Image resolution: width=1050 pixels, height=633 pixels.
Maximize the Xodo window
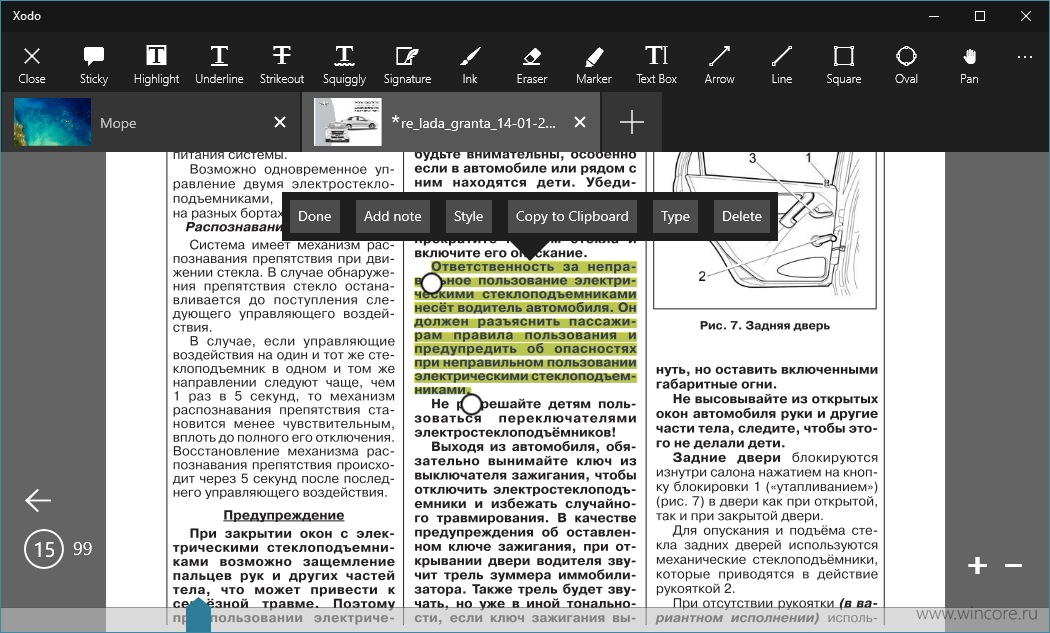pyautogui.click(x=980, y=16)
